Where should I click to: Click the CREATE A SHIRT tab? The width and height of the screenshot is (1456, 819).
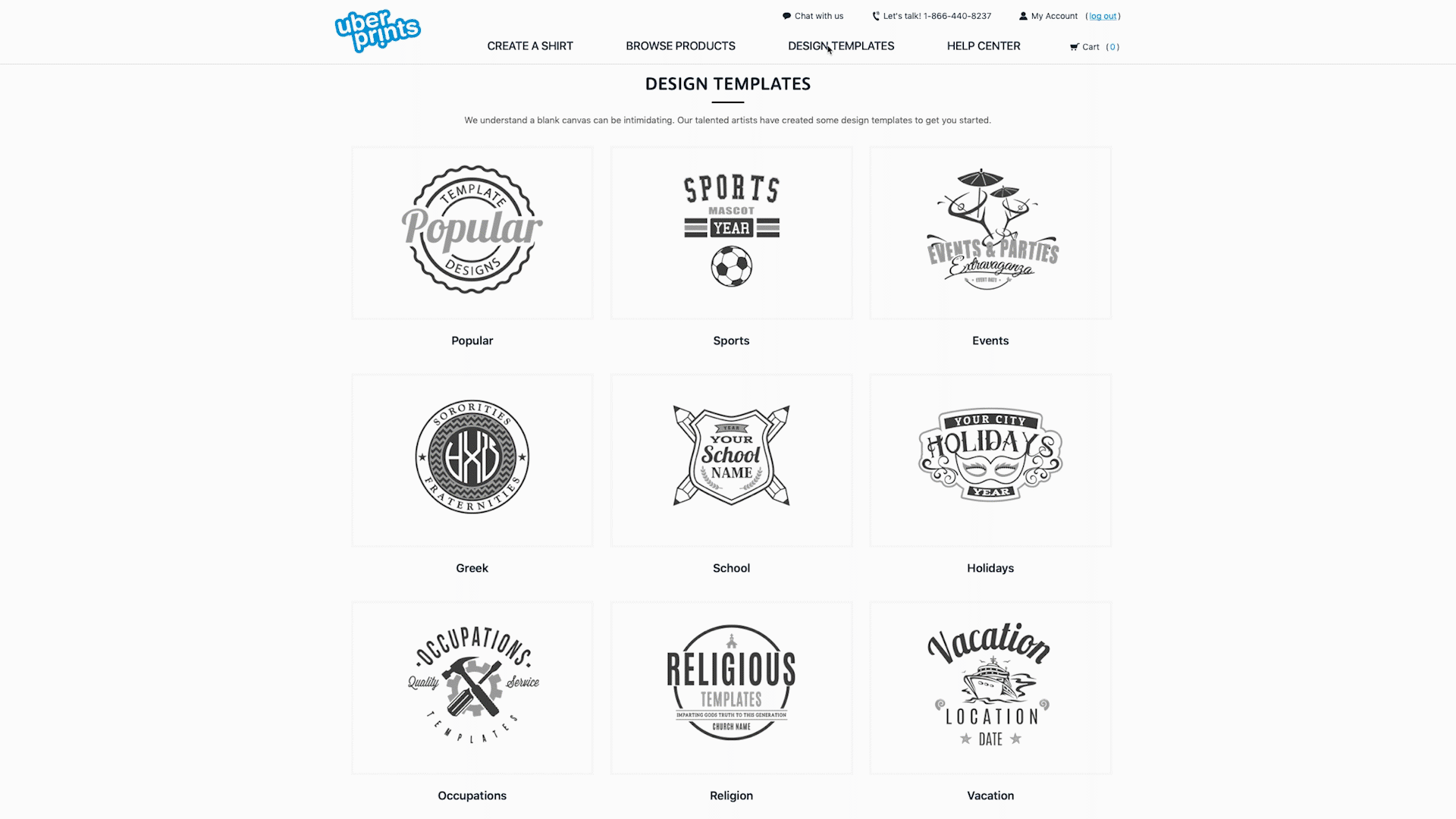(x=529, y=46)
